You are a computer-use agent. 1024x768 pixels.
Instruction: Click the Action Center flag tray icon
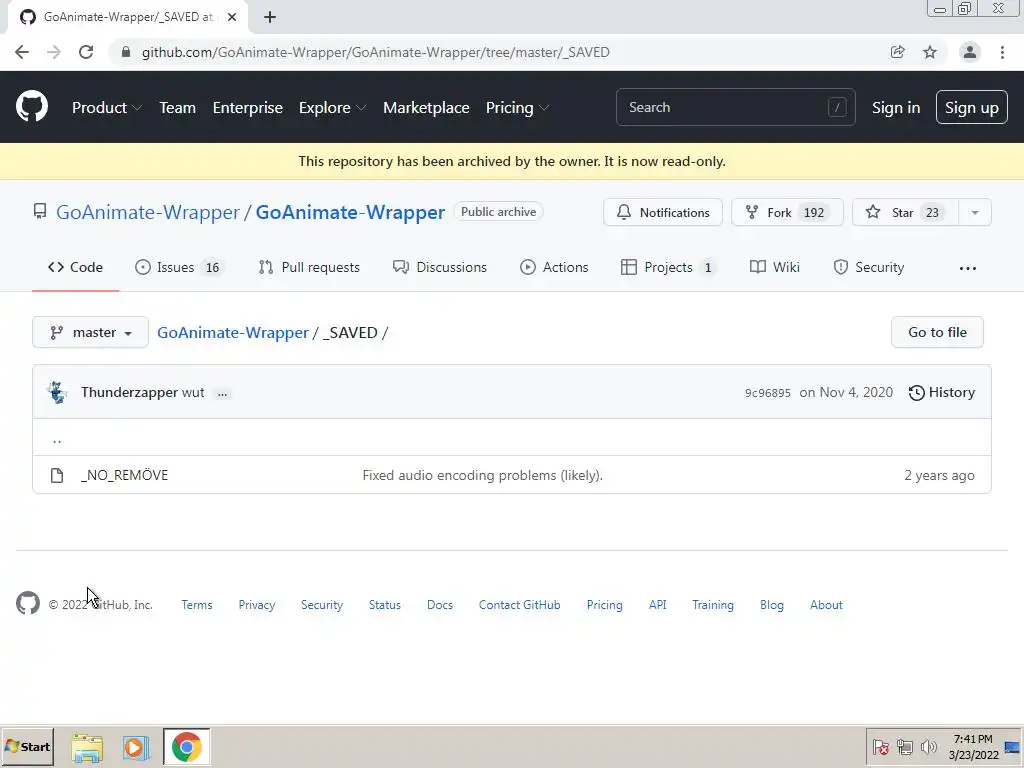(x=880, y=747)
